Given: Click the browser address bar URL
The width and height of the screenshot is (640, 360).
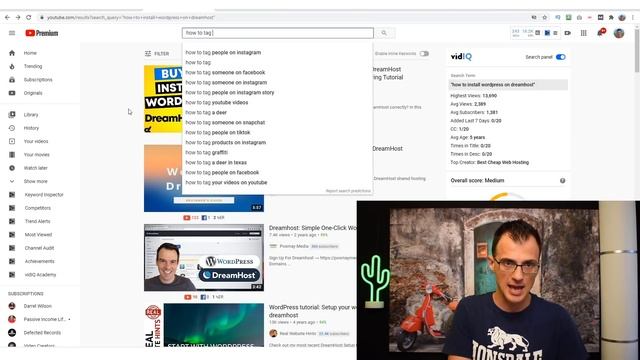Looking at the screenshot, I should tap(131, 18).
